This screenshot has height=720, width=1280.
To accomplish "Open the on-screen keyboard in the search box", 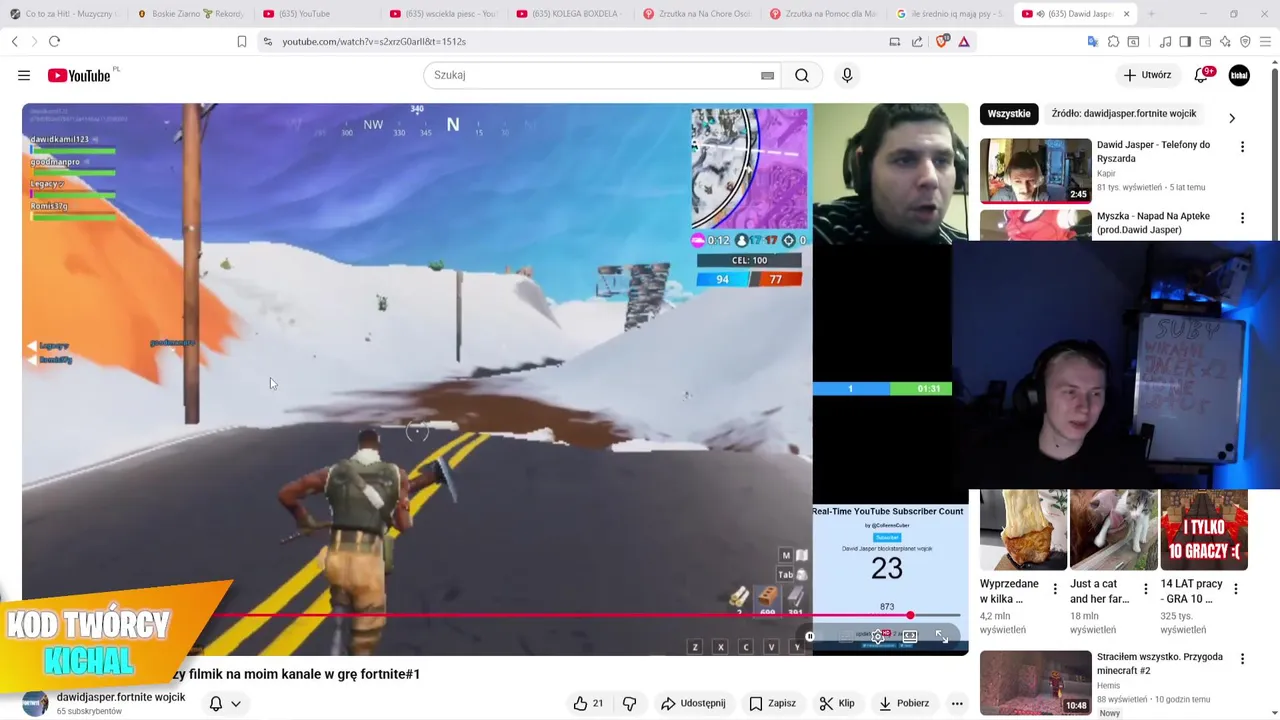I will 767,75.
